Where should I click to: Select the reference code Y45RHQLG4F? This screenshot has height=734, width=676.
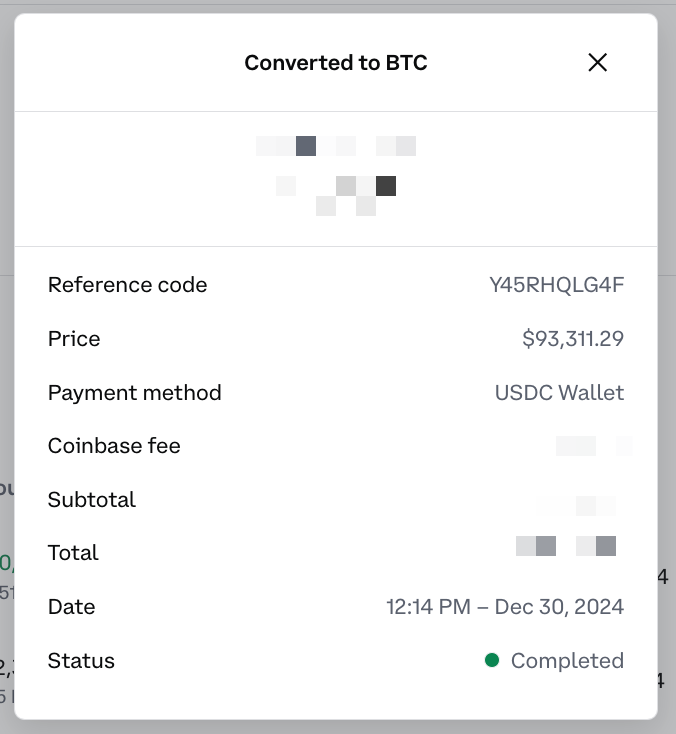pos(556,285)
